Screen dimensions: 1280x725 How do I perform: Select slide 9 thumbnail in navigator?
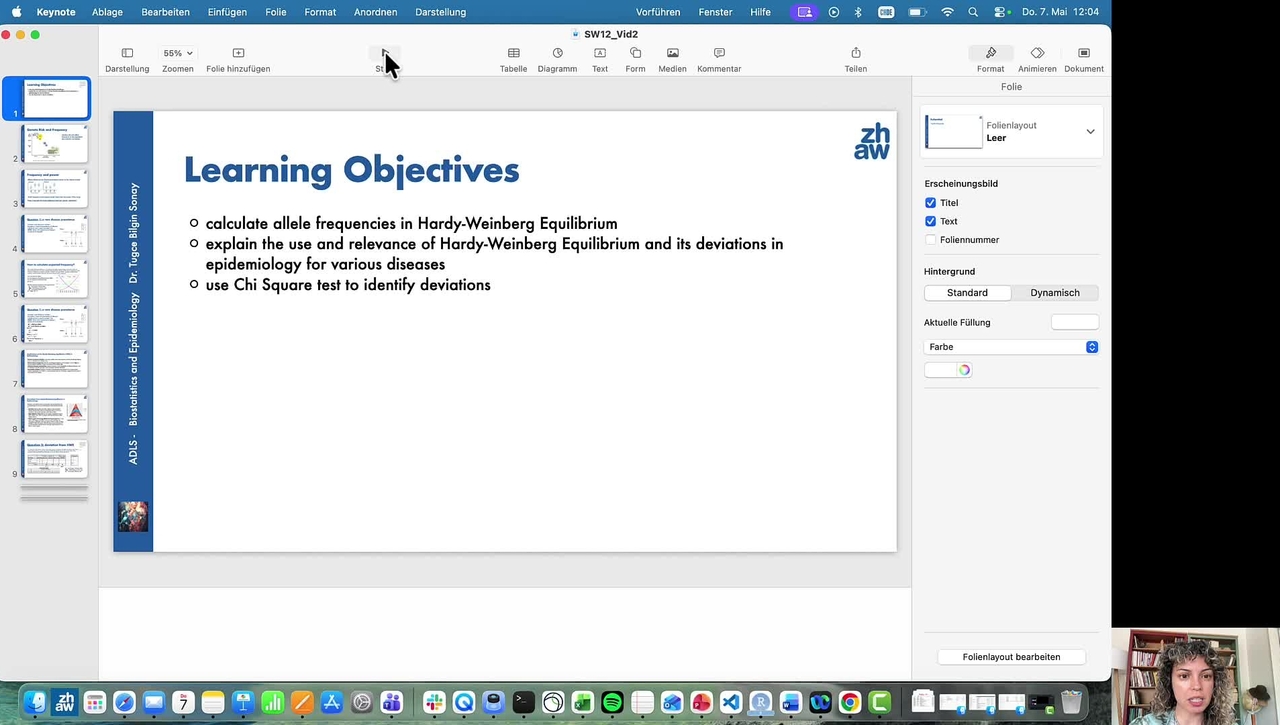pos(55,459)
